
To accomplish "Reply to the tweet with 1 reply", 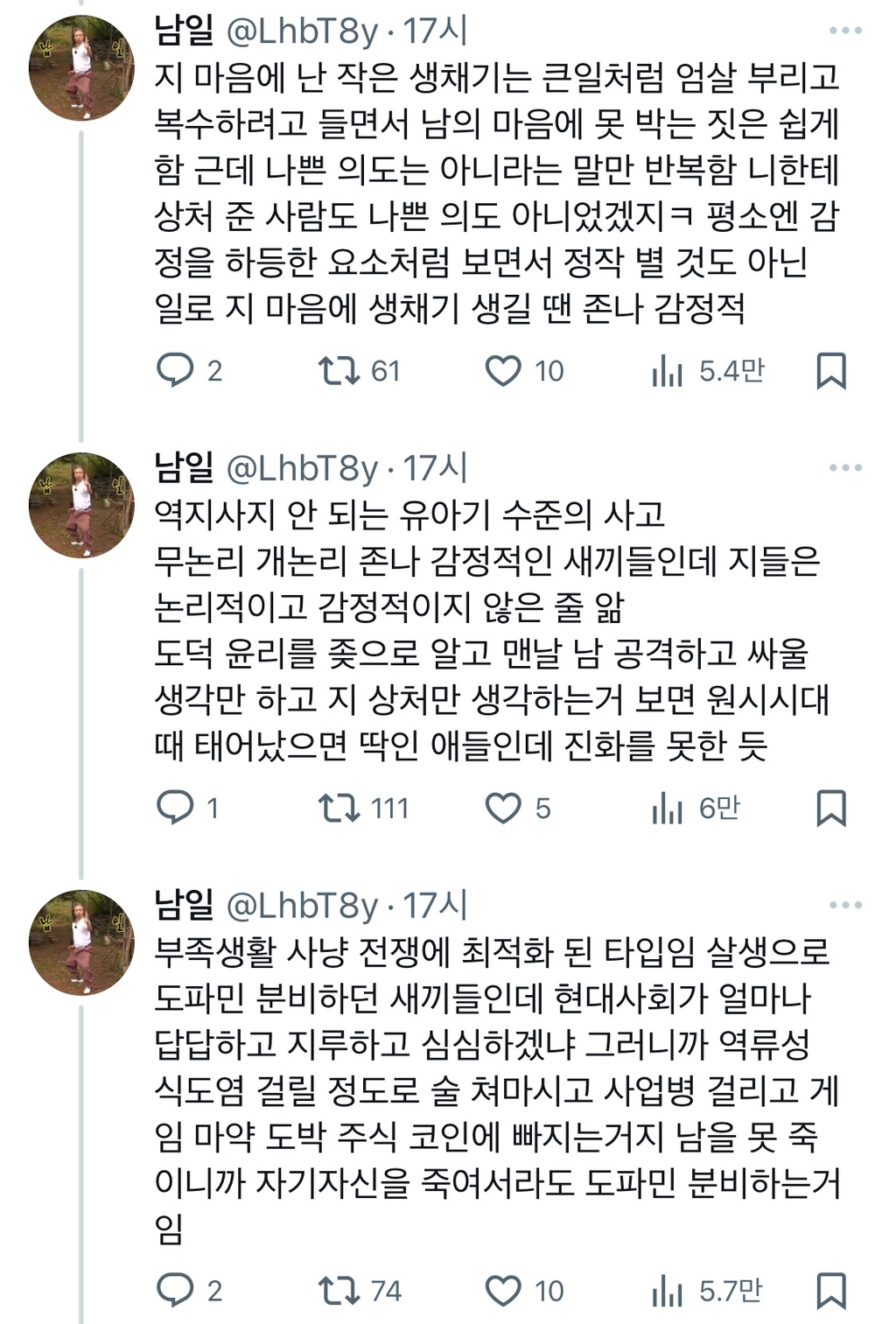I will (x=175, y=808).
